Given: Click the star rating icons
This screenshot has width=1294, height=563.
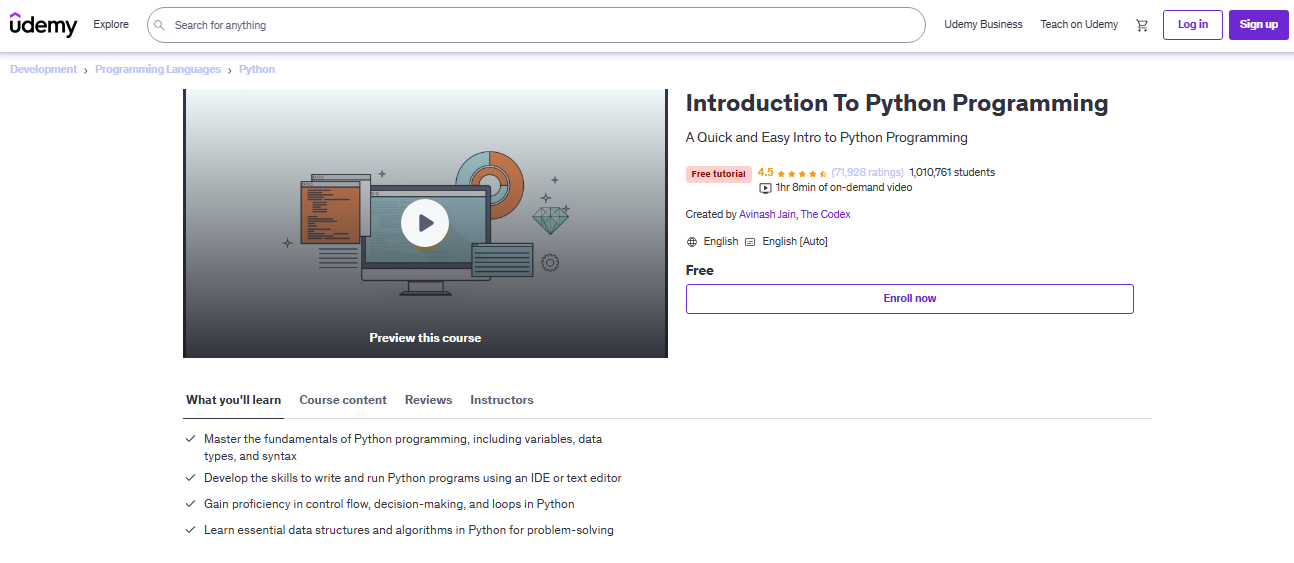Looking at the screenshot, I should pos(802,173).
